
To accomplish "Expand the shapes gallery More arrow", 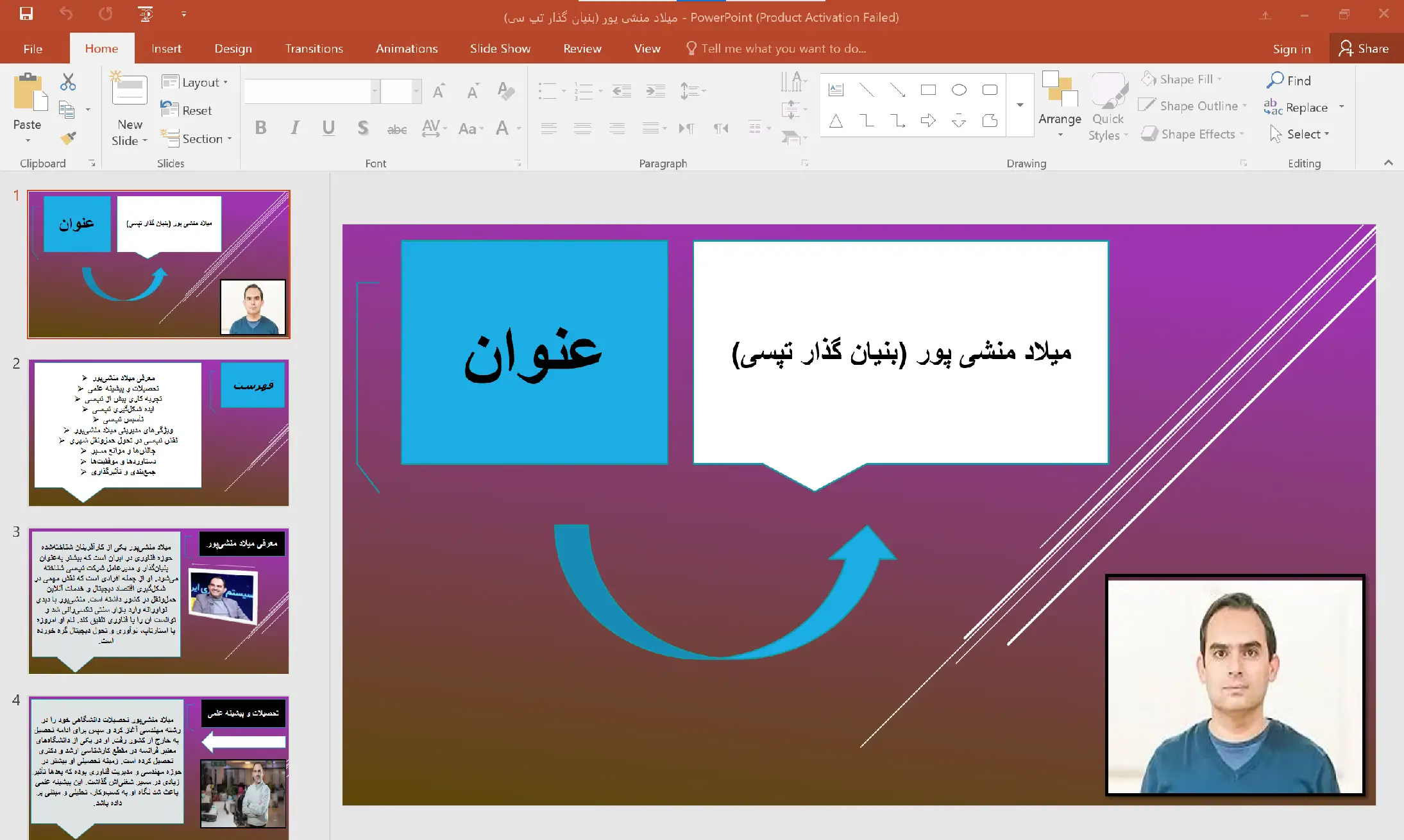I will click(x=1020, y=105).
